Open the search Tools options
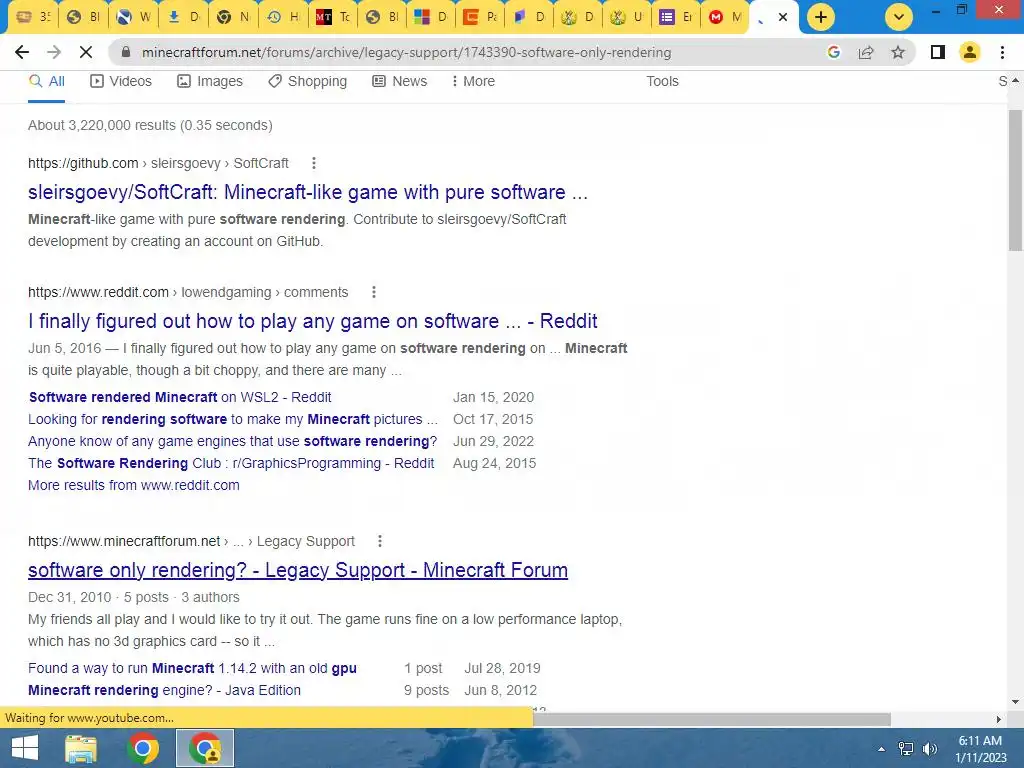 662,82
